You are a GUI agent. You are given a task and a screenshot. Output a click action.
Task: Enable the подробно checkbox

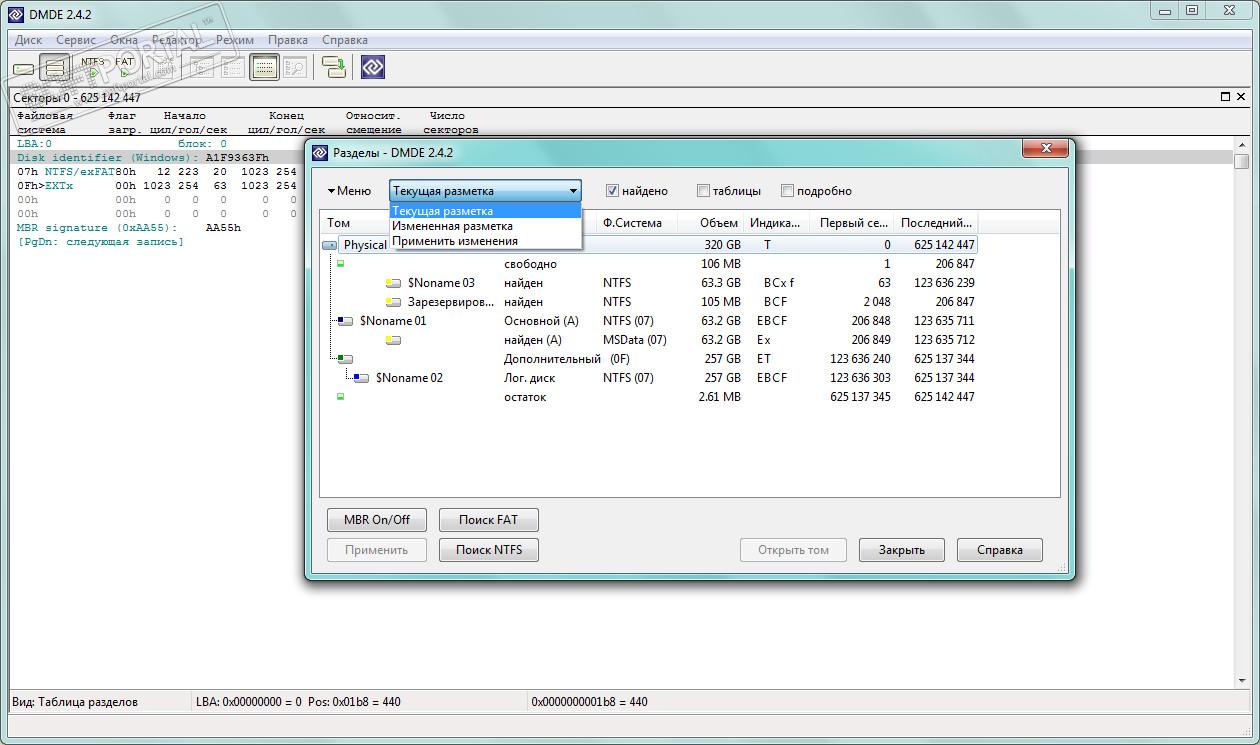coord(787,191)
